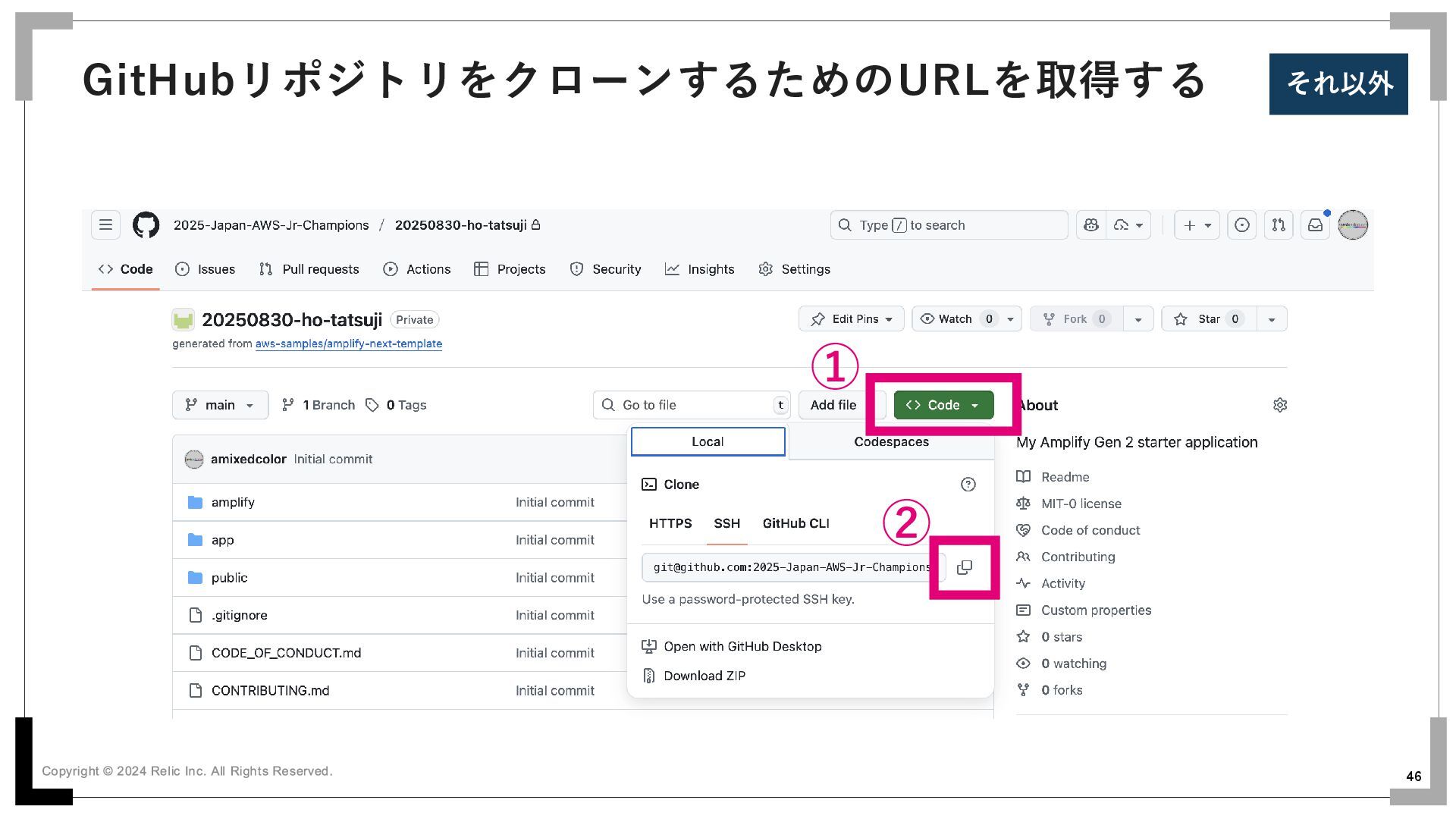1456x819 pixels.
Task: Click the Type / to search box
Action: point(949,225)
